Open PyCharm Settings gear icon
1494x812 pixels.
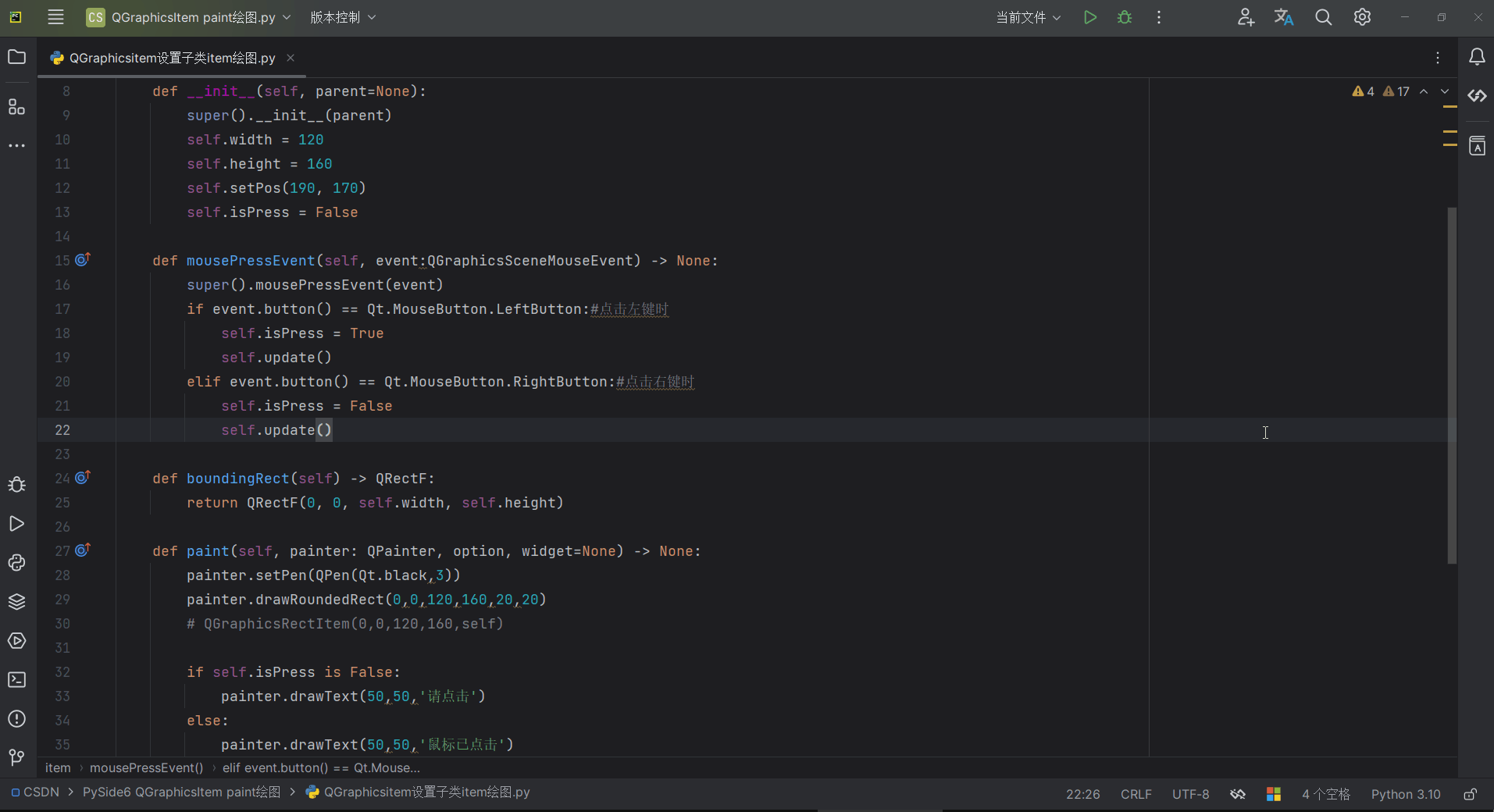[x=1363, y=16]
